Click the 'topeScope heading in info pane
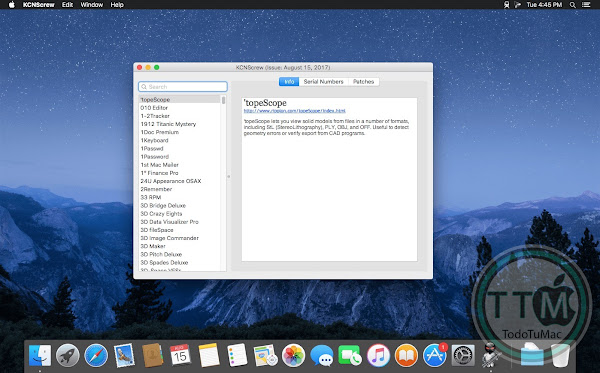Viewport: 600px width, 373px height. point(265,103)
